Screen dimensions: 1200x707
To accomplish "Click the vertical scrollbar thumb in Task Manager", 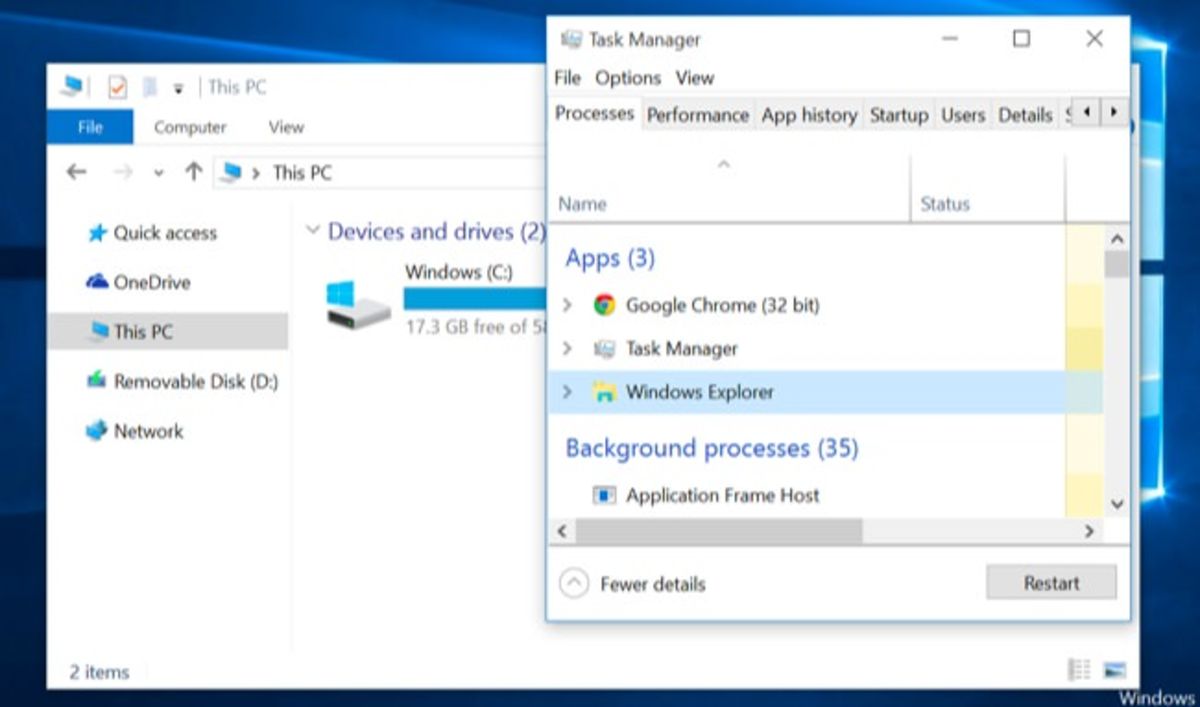I will (1117, 263).
